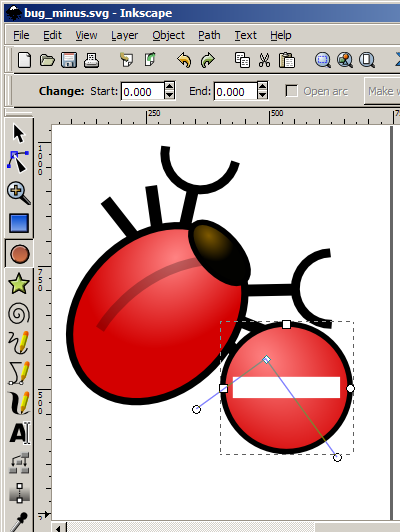This screenshot has height=532, width=400.
Task: Click the Import icon in the toolbar
Action: tap(127, 60)
